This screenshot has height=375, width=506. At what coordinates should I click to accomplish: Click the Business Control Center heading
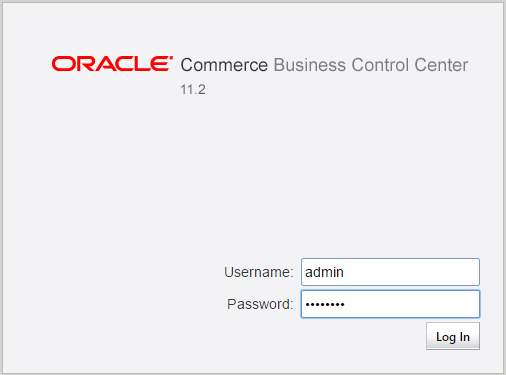[x=371, y=65]
